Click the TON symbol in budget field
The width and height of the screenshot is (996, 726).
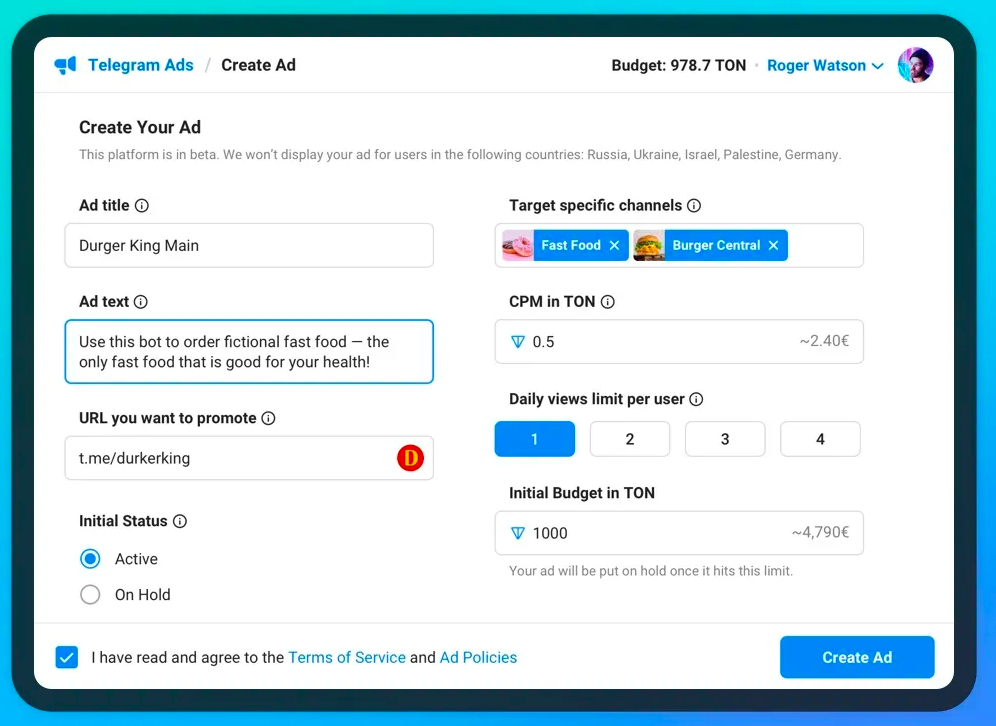[x=518, y=533]
